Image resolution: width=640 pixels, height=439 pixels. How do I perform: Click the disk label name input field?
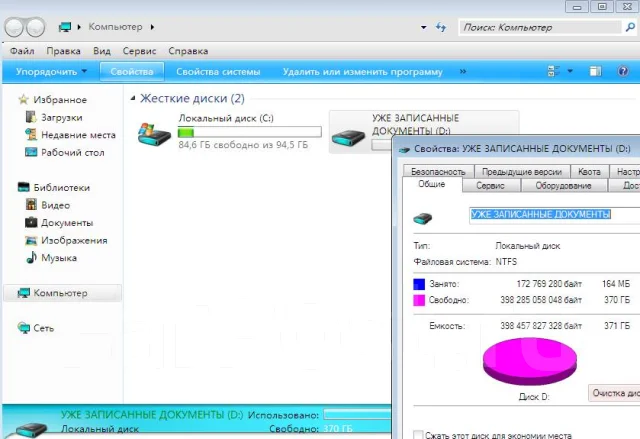[x=554, y=215]
